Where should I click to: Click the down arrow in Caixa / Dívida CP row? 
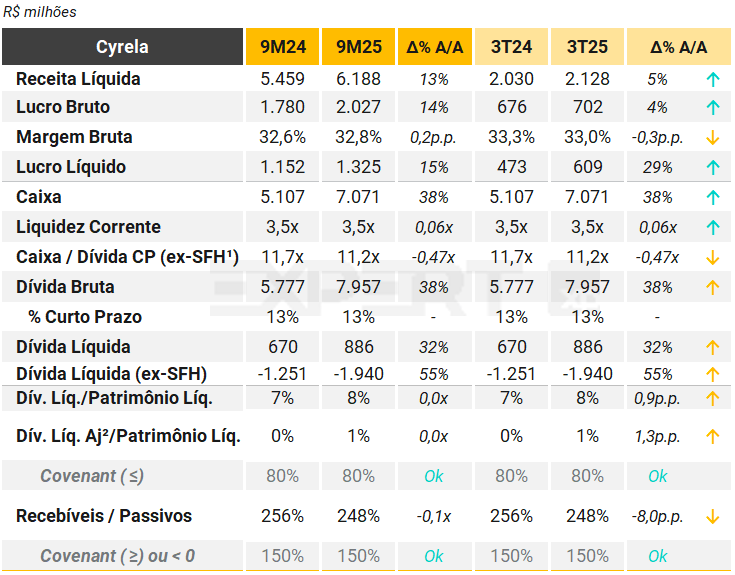click(x=713, y=257)
